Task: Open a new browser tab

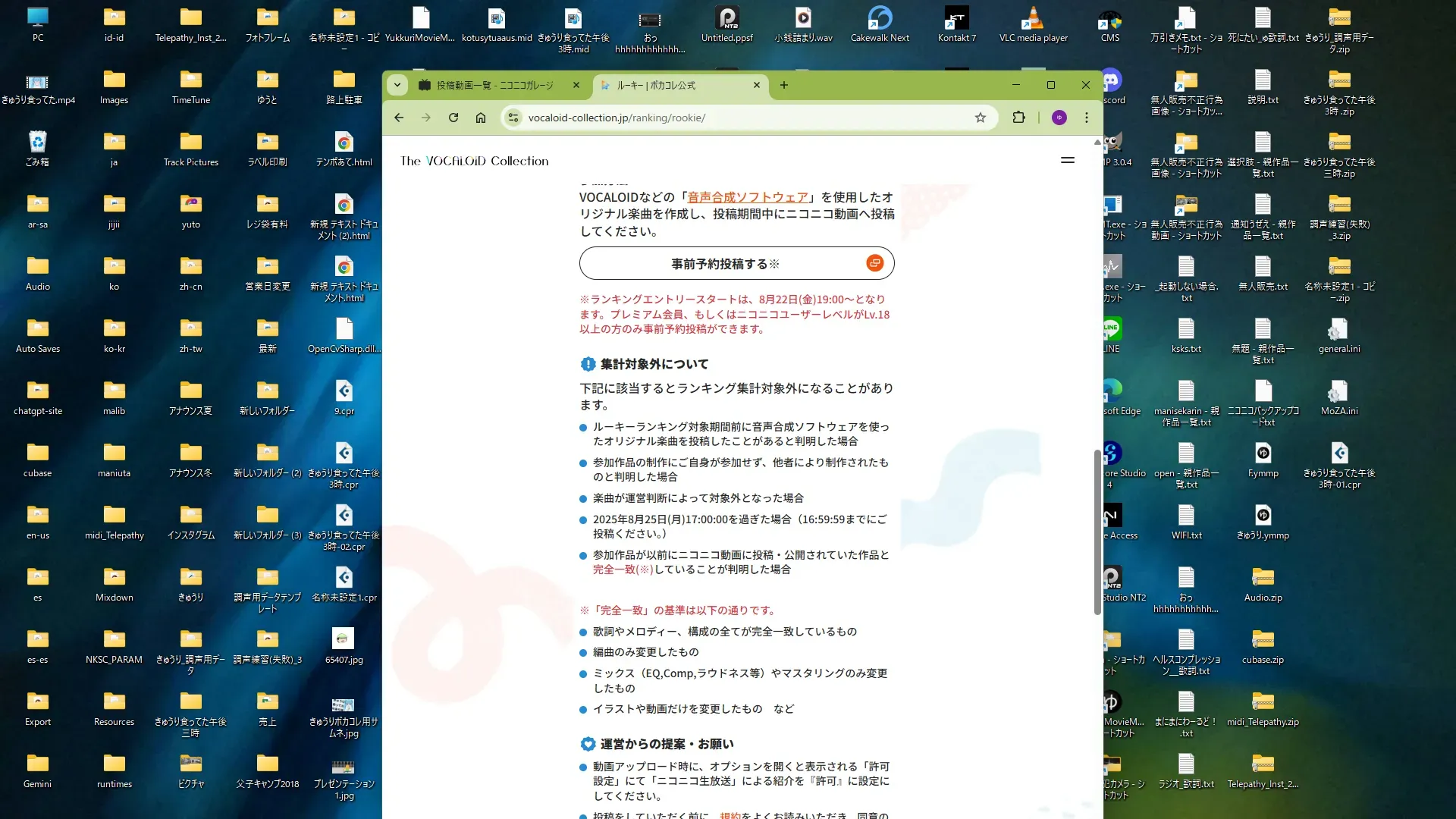Action: [783, 85]
